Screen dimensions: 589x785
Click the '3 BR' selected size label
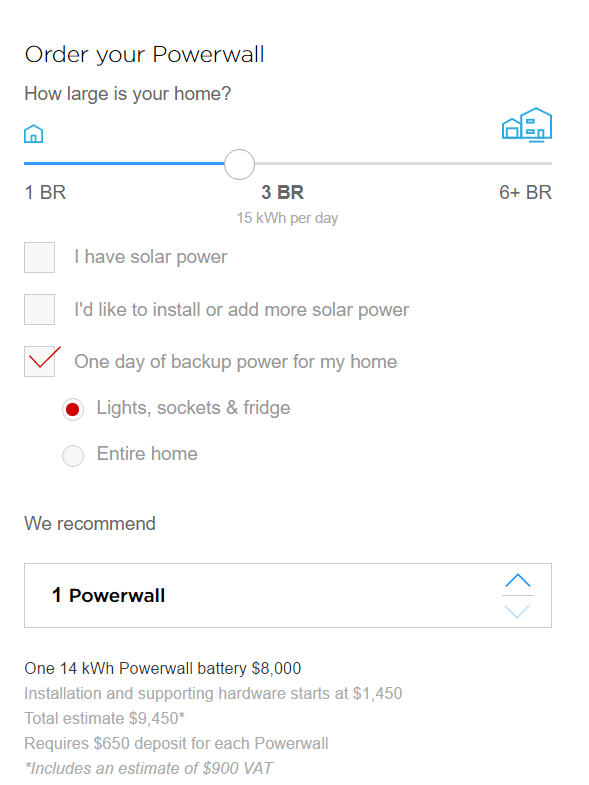[282, 192]
